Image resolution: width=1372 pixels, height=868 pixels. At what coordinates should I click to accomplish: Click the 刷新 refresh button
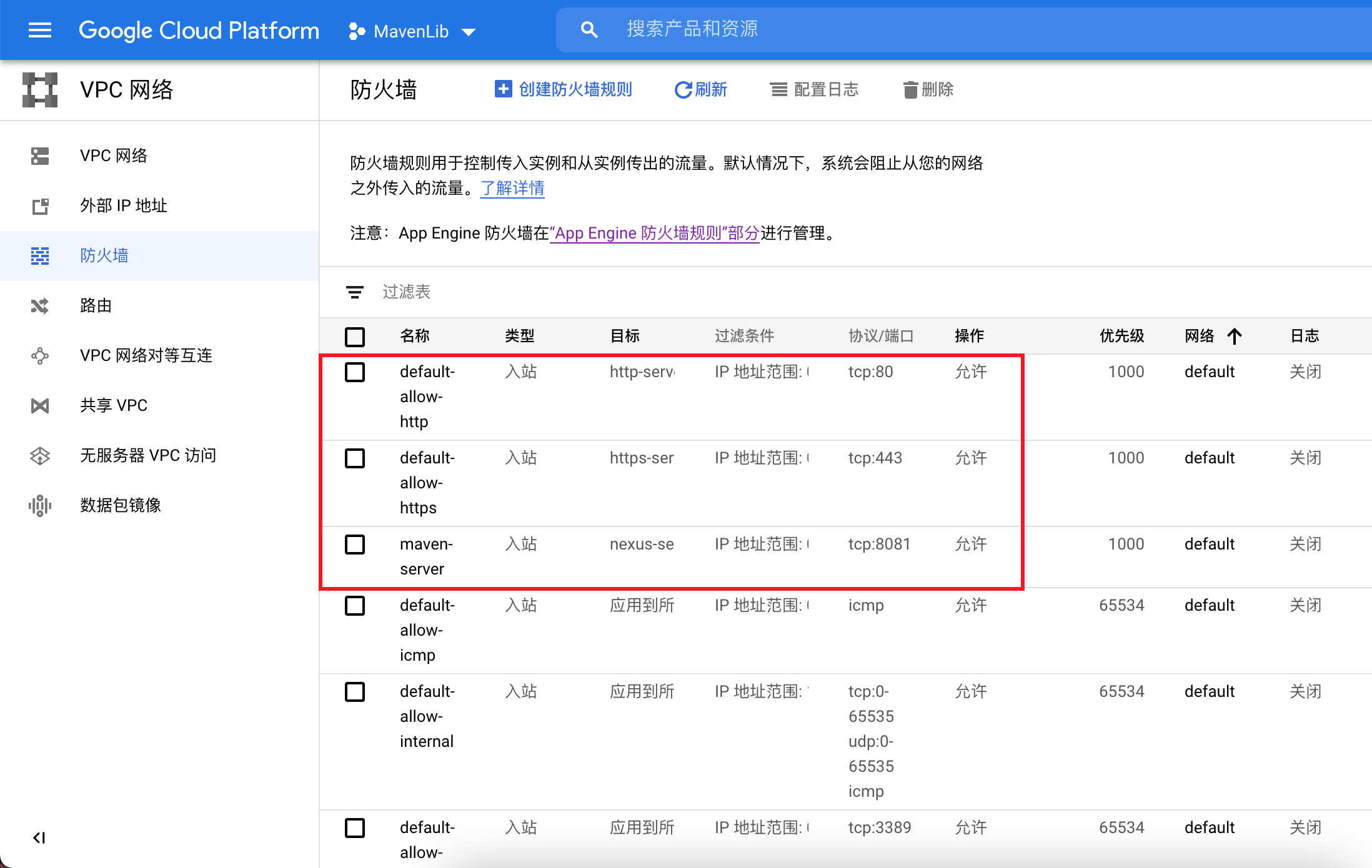click(x=701, y=90)
